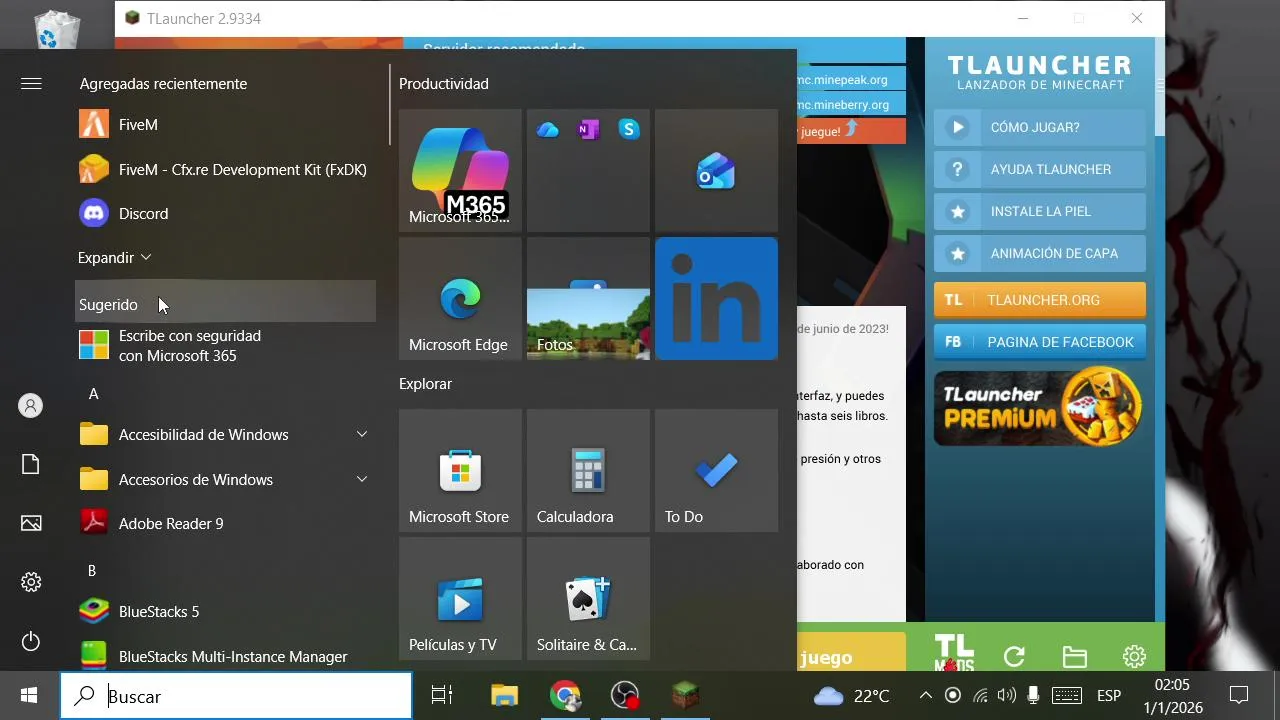Open the OneDrive icon in tile folder
1280x720 pixels.
point(548,129)
